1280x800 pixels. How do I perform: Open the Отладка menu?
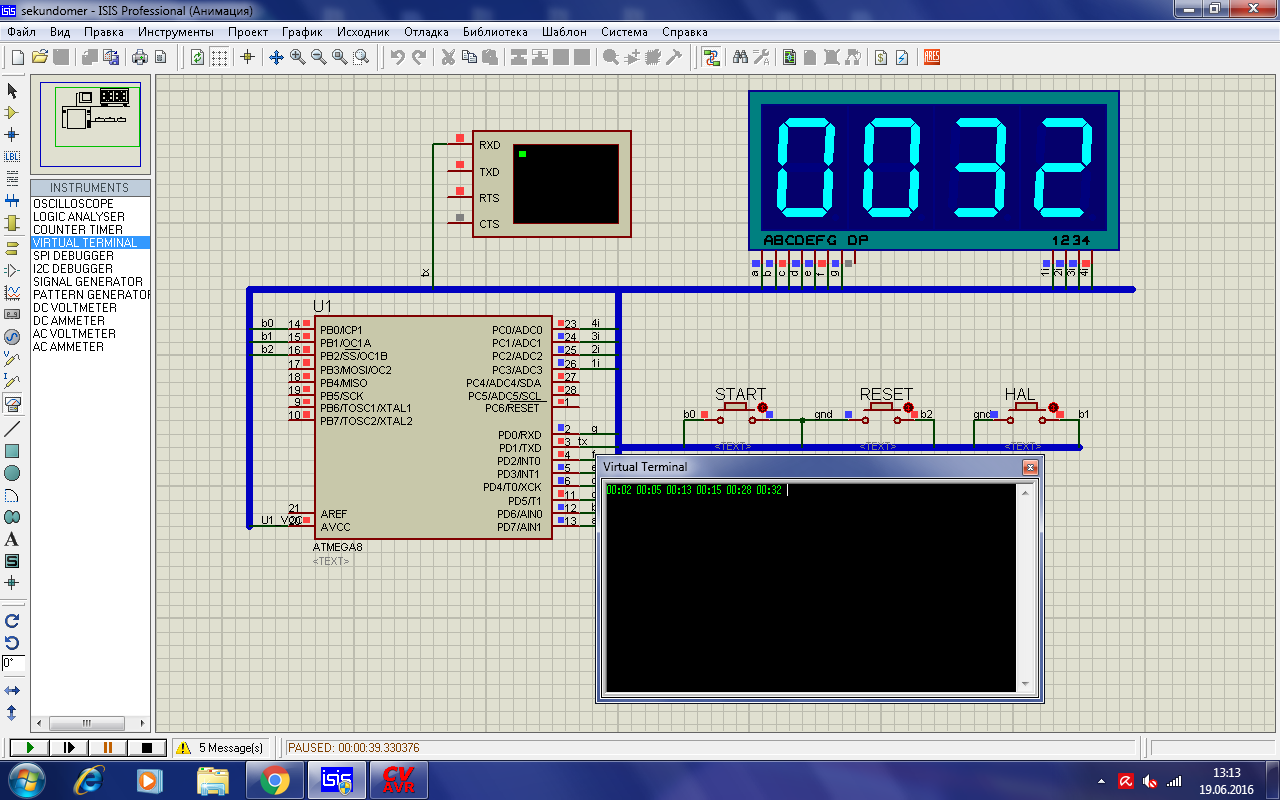click(426, 32)
